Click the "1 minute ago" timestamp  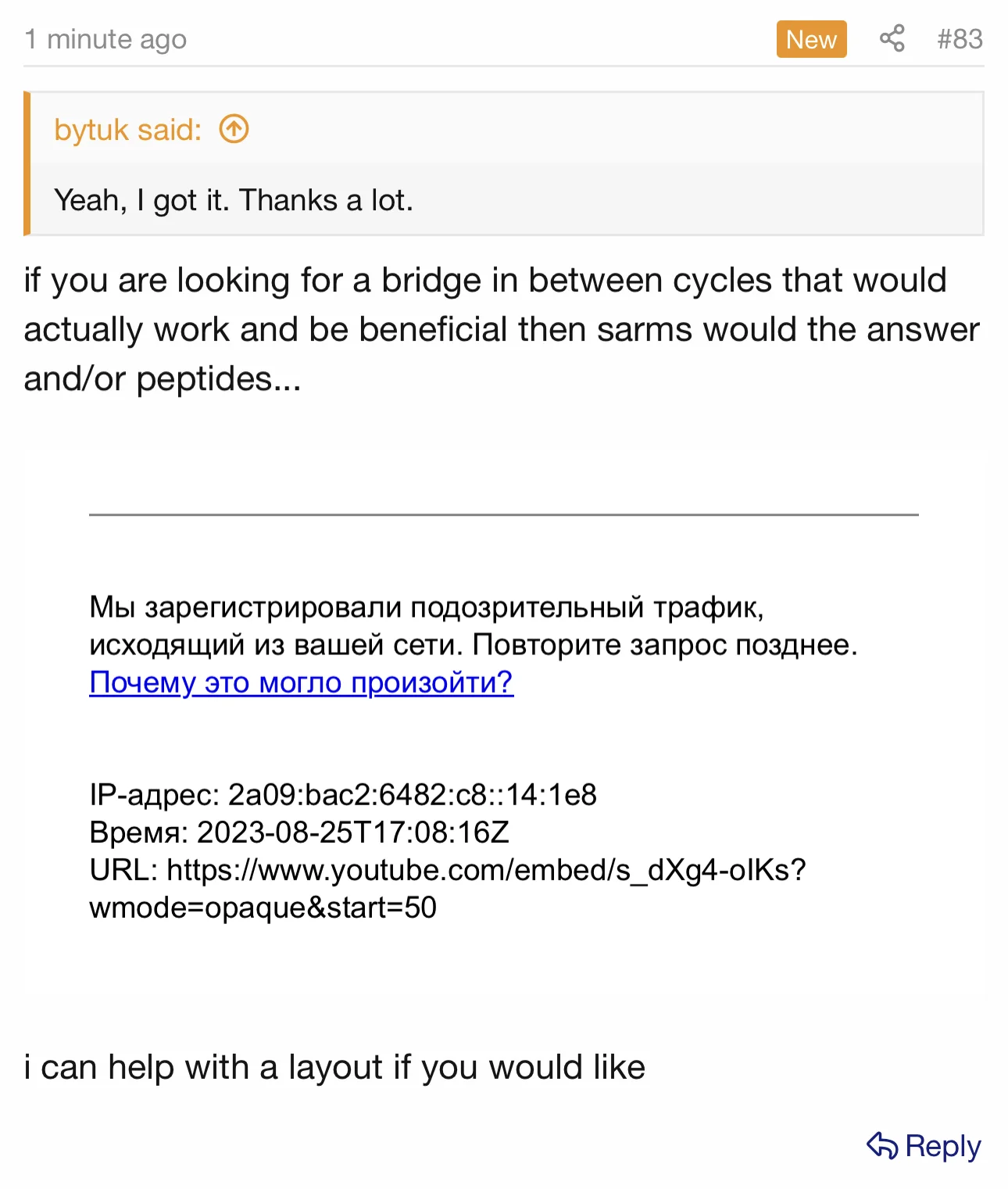(x=105, y=38)
